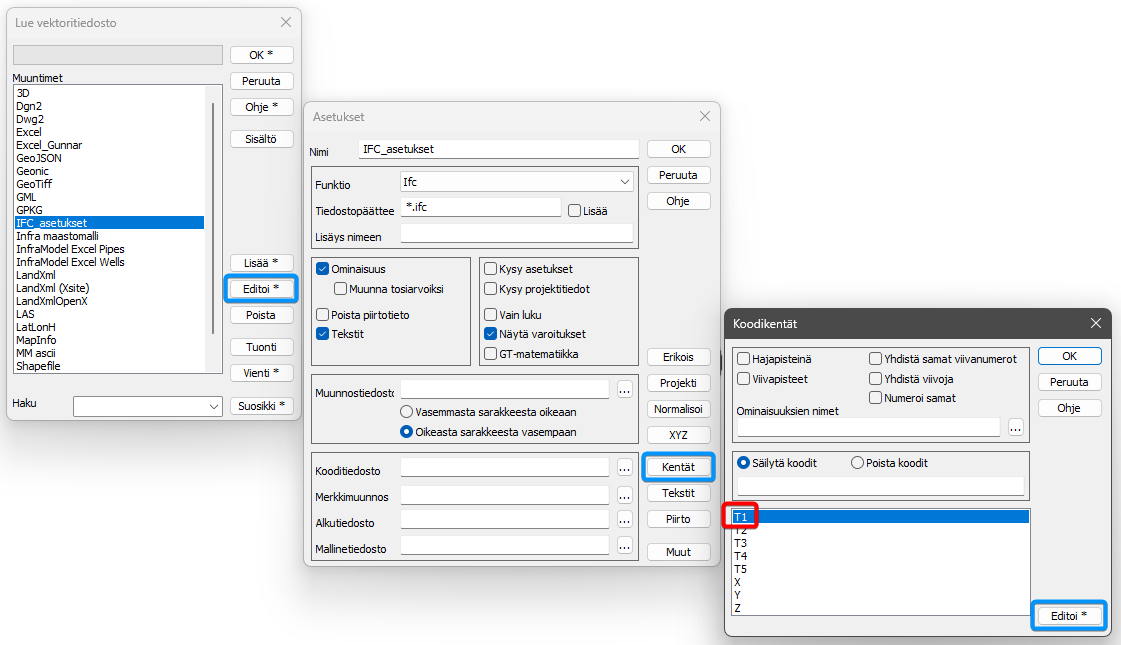Screen dimensions: 1121x645
Task: Click the Muuntimet list scrollbar
Action: click(x=212, y=220)
